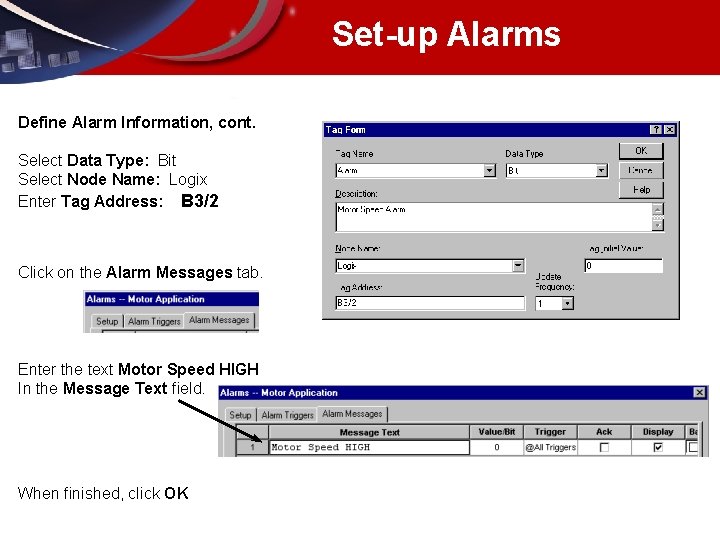This screenshot has height=540, width=720.
Task: Open Help in the Tag Form dialog
Action: point(641,190)
